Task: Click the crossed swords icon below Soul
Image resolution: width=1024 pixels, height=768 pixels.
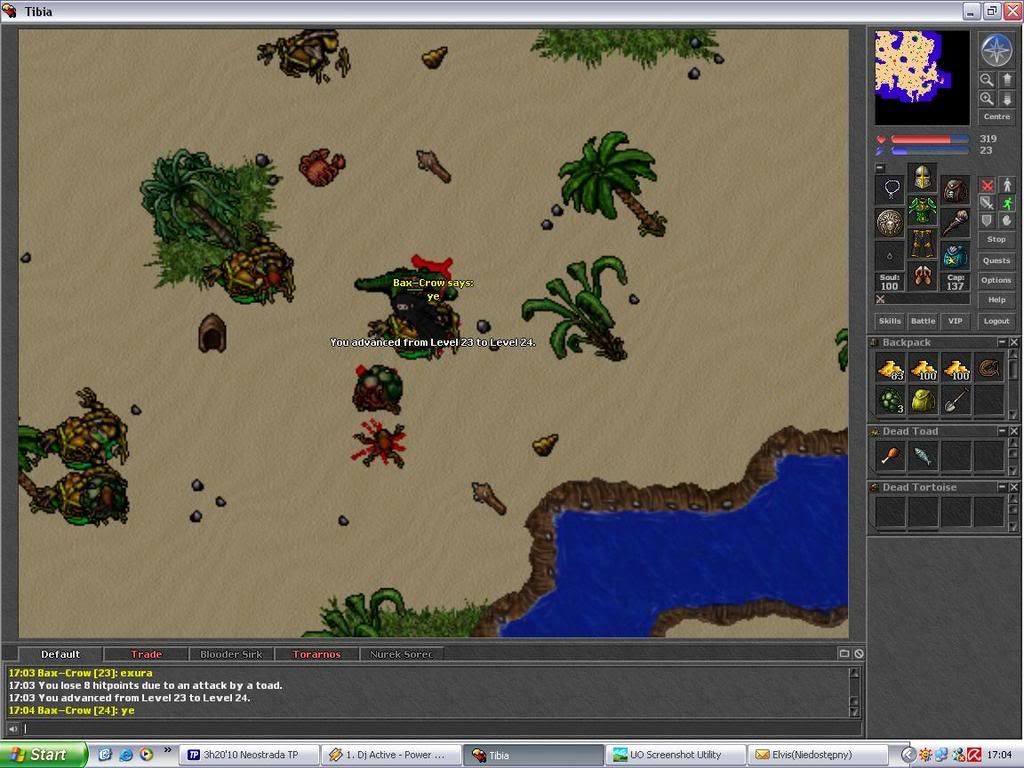Action: [880, 299]
